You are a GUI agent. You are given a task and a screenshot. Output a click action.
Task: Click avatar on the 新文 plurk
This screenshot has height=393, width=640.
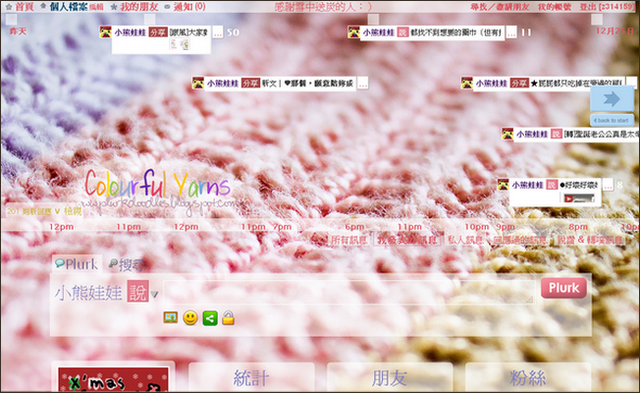point(198,83)
